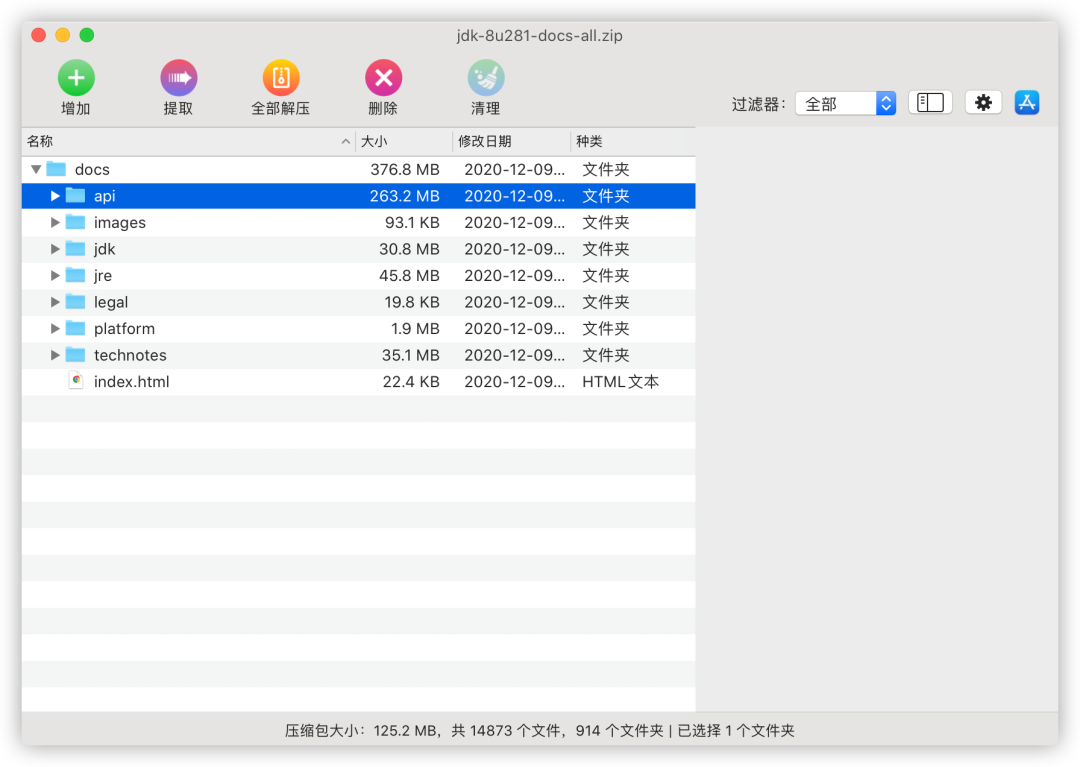
Task: Select the jre folder icon
Action: pos(75,275)
